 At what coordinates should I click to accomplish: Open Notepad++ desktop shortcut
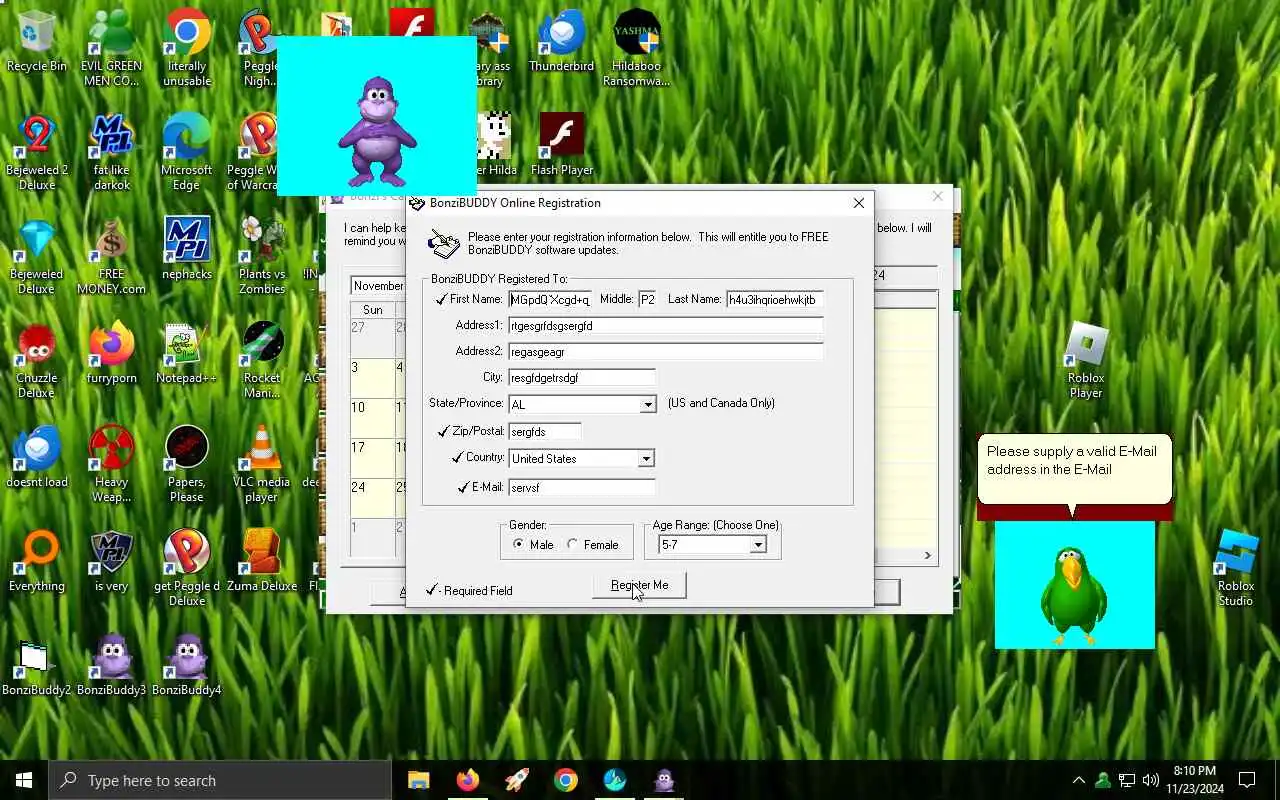pos(187,353)
